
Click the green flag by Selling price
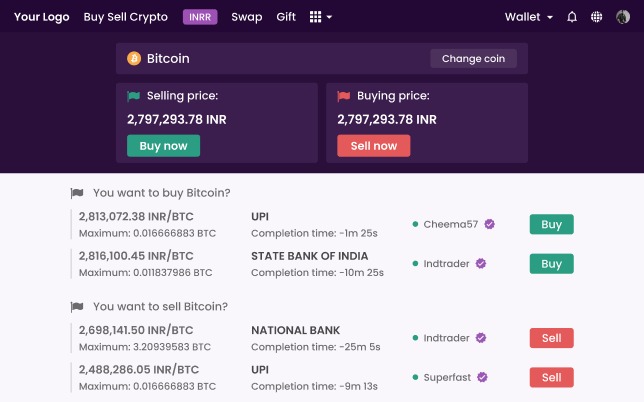click(x=134, y=97)
